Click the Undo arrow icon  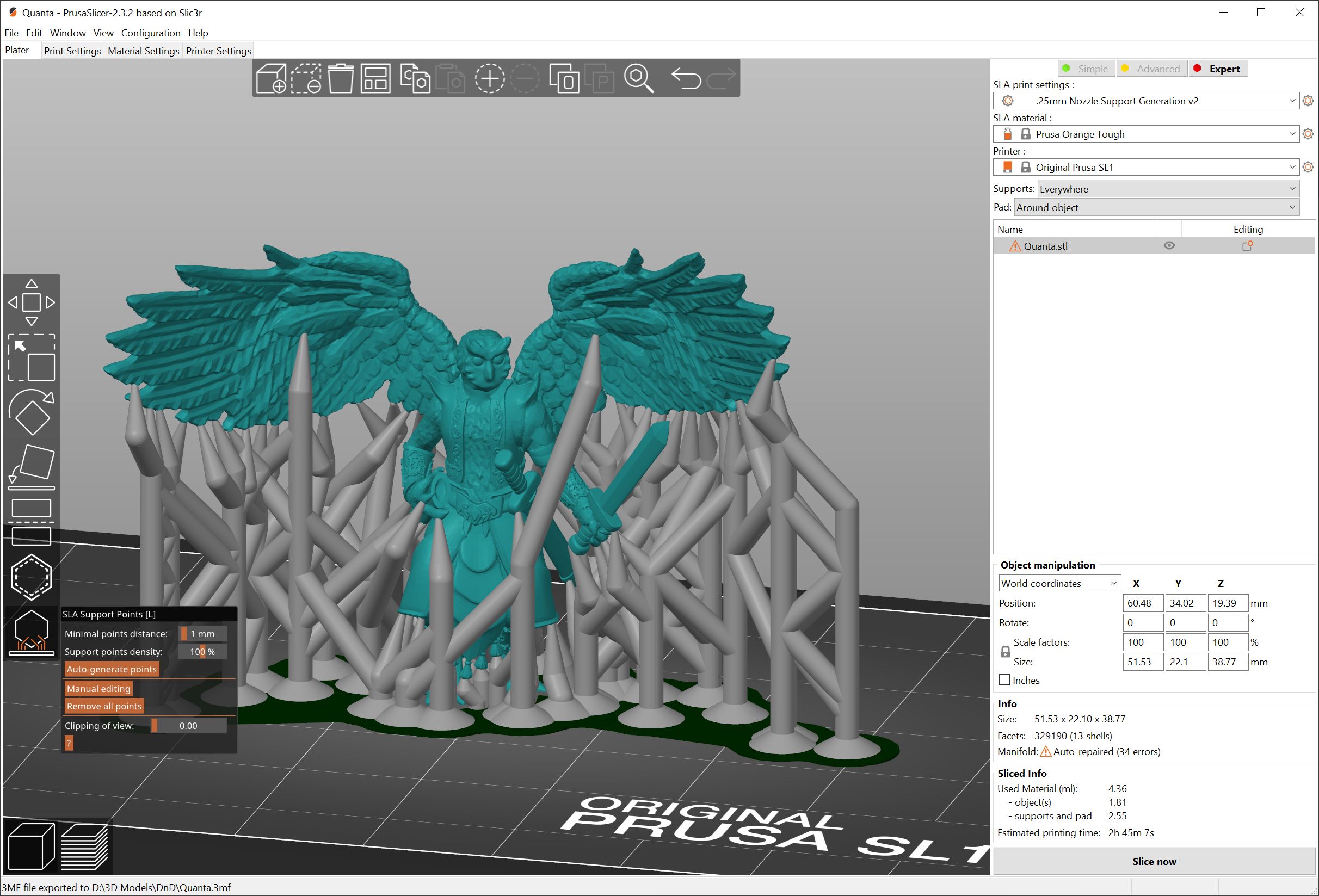[x=686, y=78]
